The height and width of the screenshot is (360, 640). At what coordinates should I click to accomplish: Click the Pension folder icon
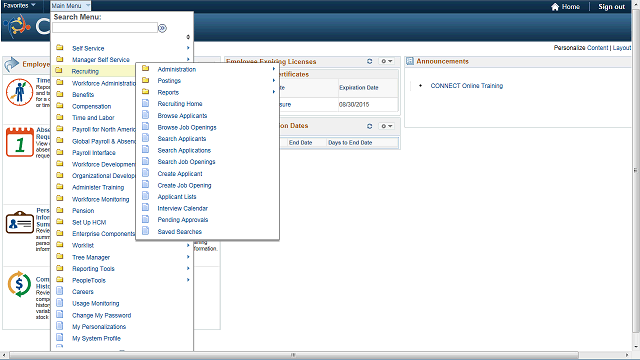[60, 210]
